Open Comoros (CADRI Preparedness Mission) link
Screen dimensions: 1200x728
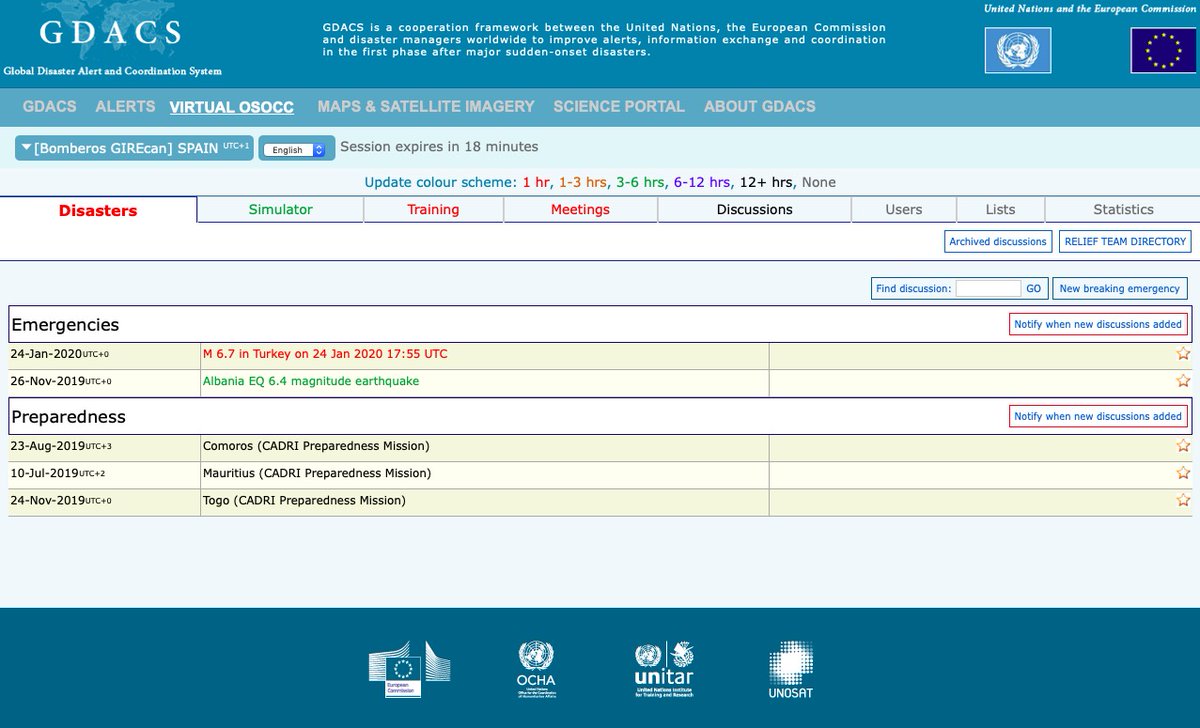point(316,446)
